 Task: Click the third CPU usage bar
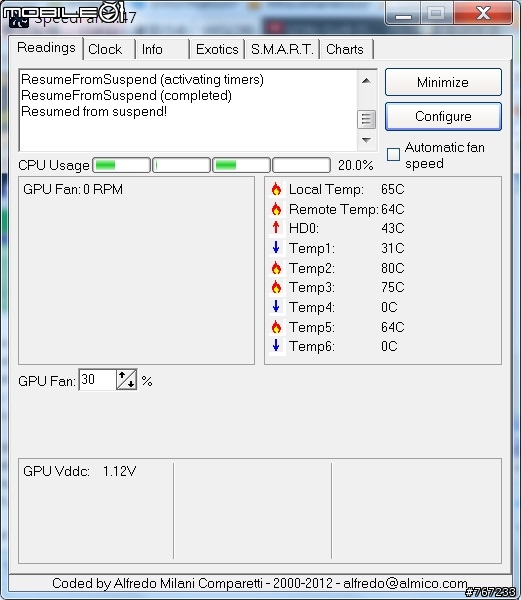pyautogui.click(x=241, y=165)
